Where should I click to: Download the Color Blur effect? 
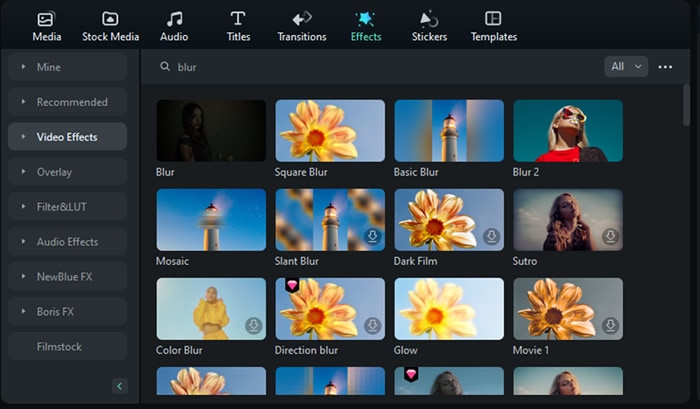254,326
